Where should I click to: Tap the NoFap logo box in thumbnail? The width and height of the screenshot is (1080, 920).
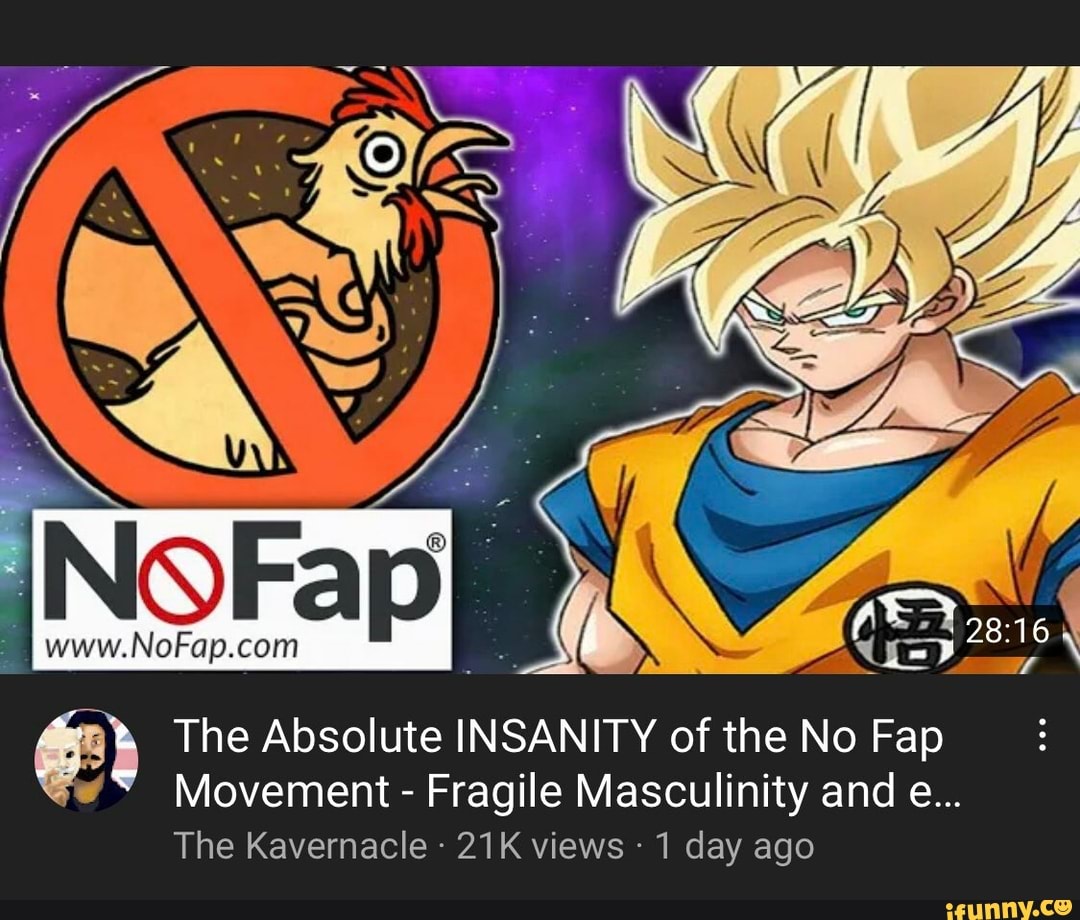click(242, 589)
